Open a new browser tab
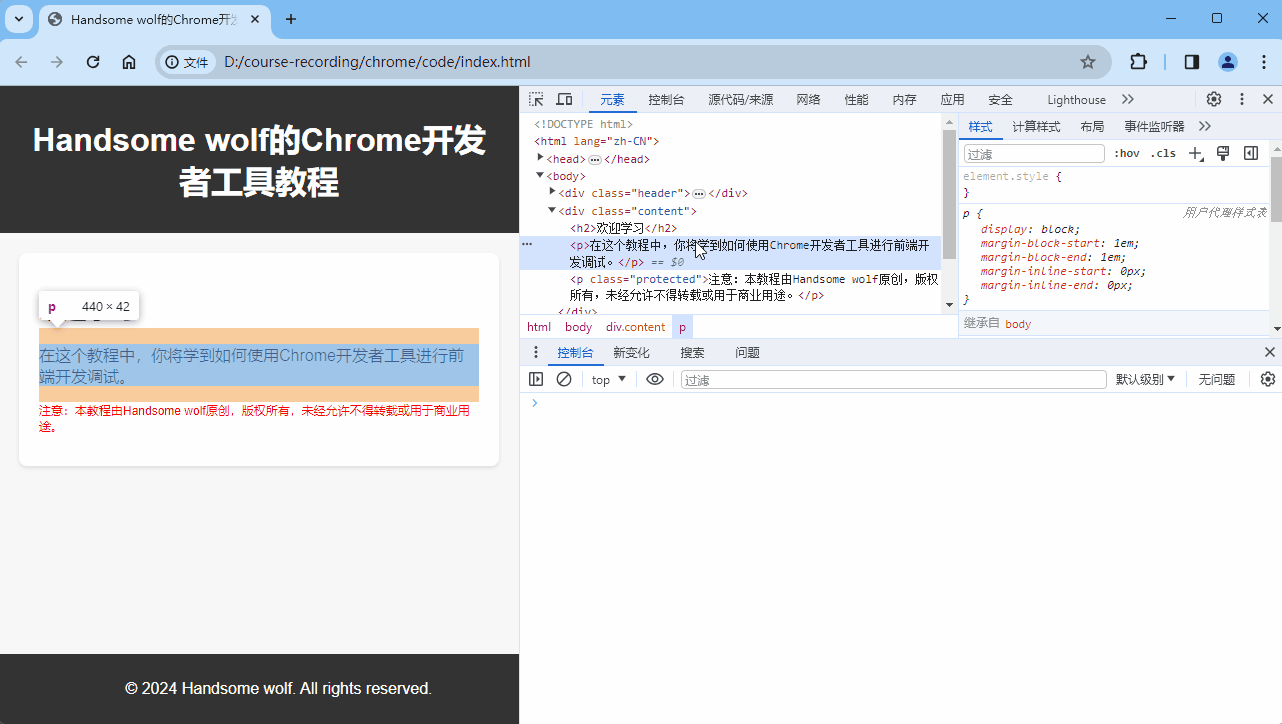 pyautogui.click(x=291, y=19)
